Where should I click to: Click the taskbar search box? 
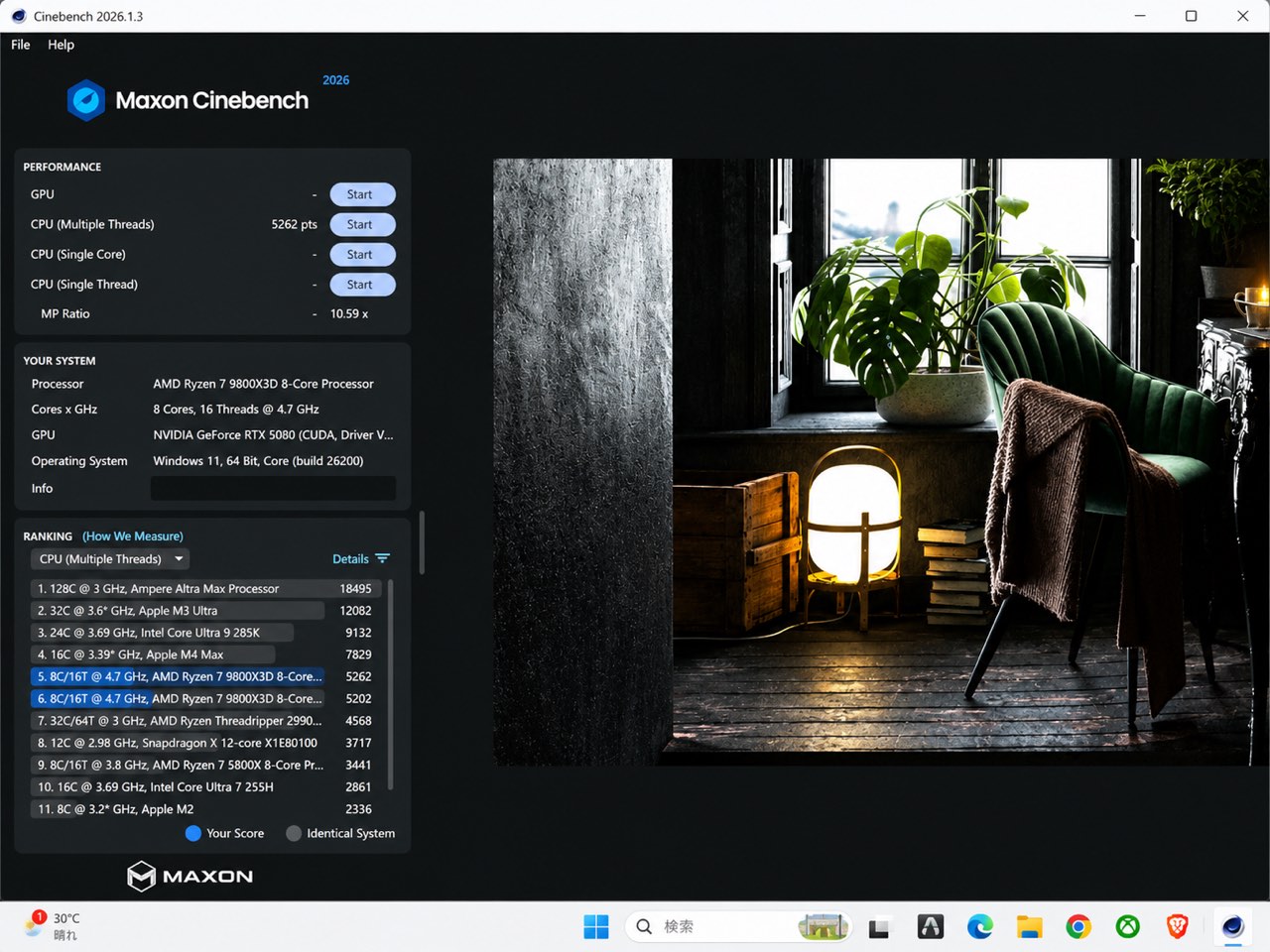(739, 926)
